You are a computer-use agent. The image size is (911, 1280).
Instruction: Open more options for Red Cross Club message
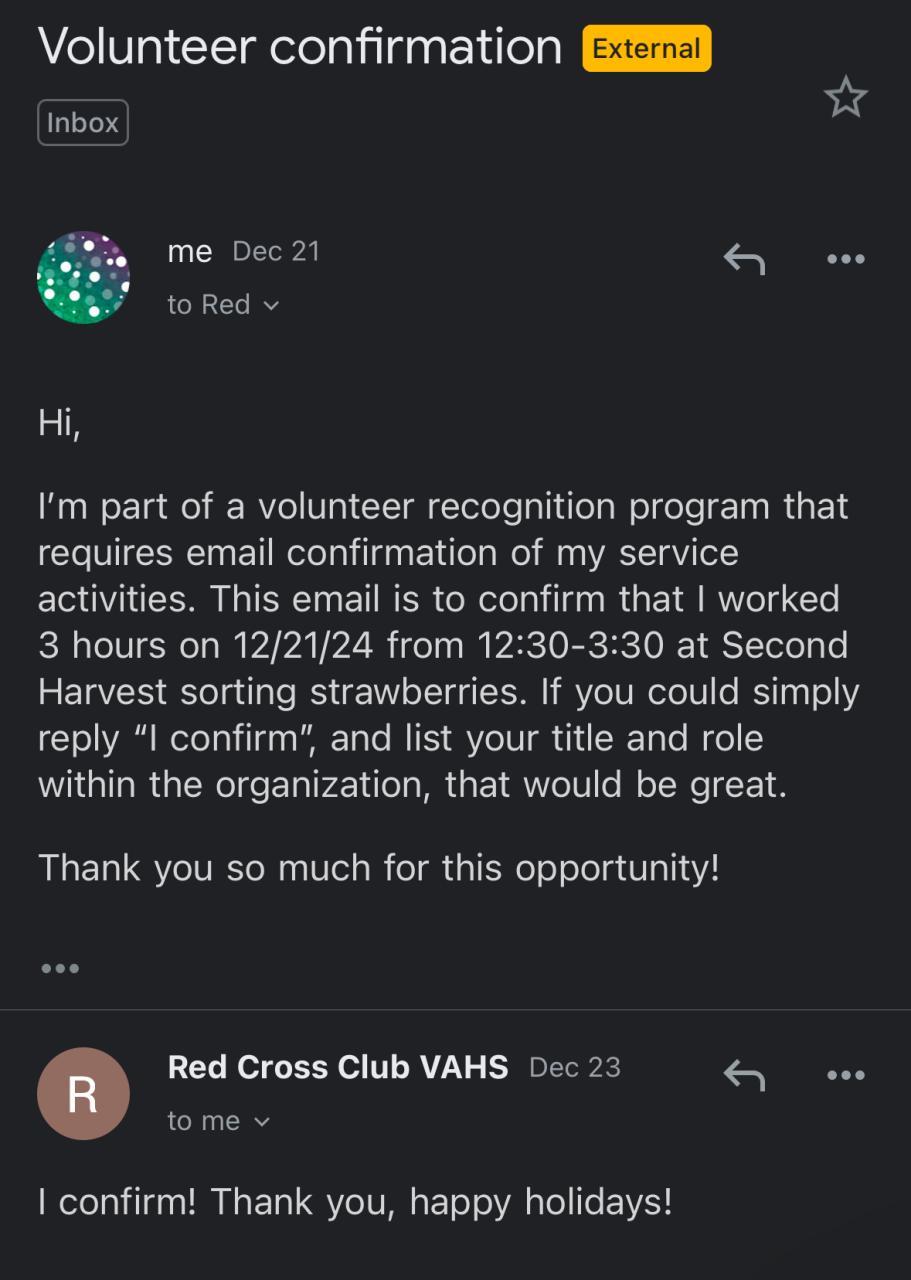845,1076
